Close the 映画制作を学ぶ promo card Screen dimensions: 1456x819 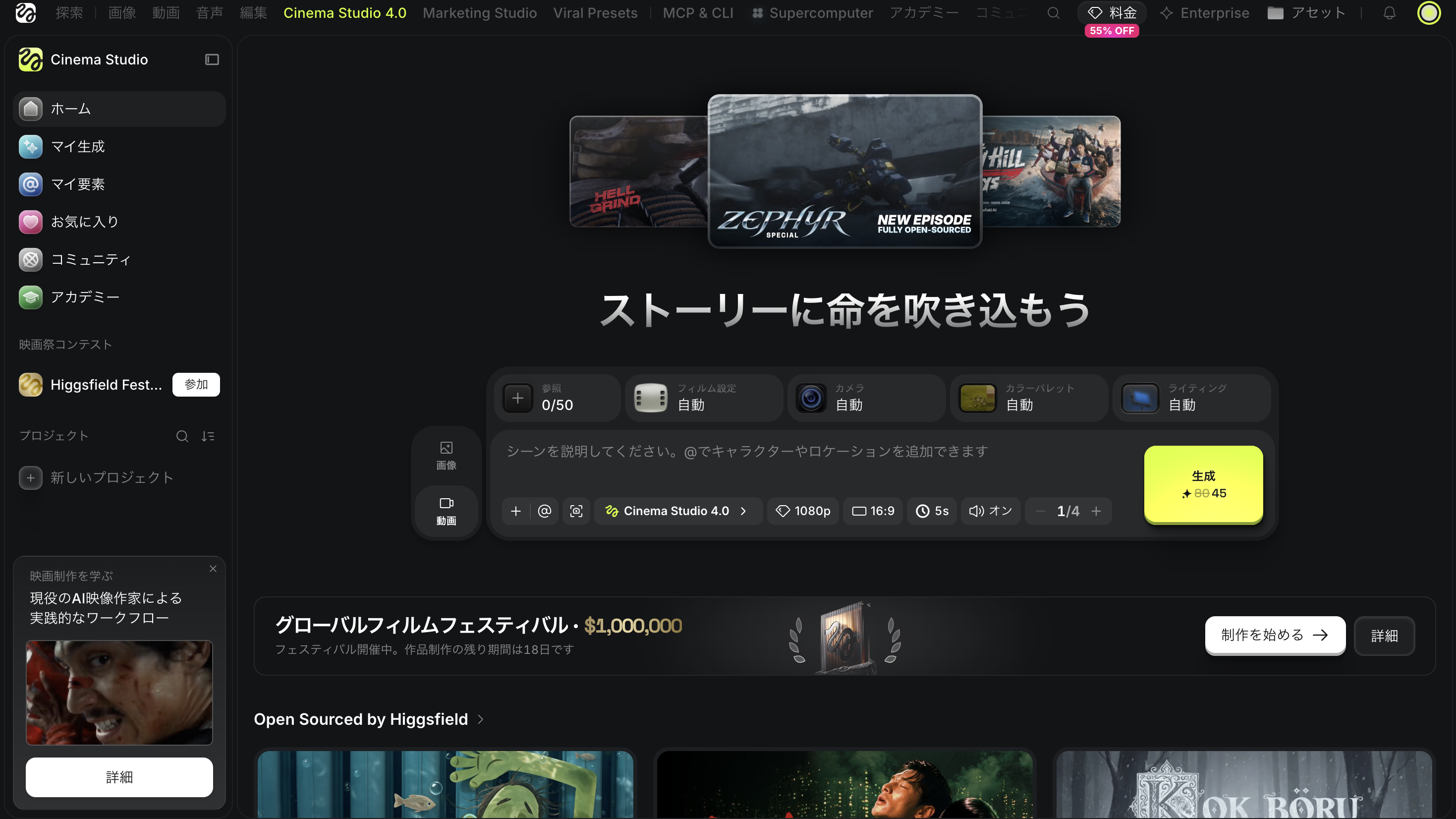coord(213,569)
